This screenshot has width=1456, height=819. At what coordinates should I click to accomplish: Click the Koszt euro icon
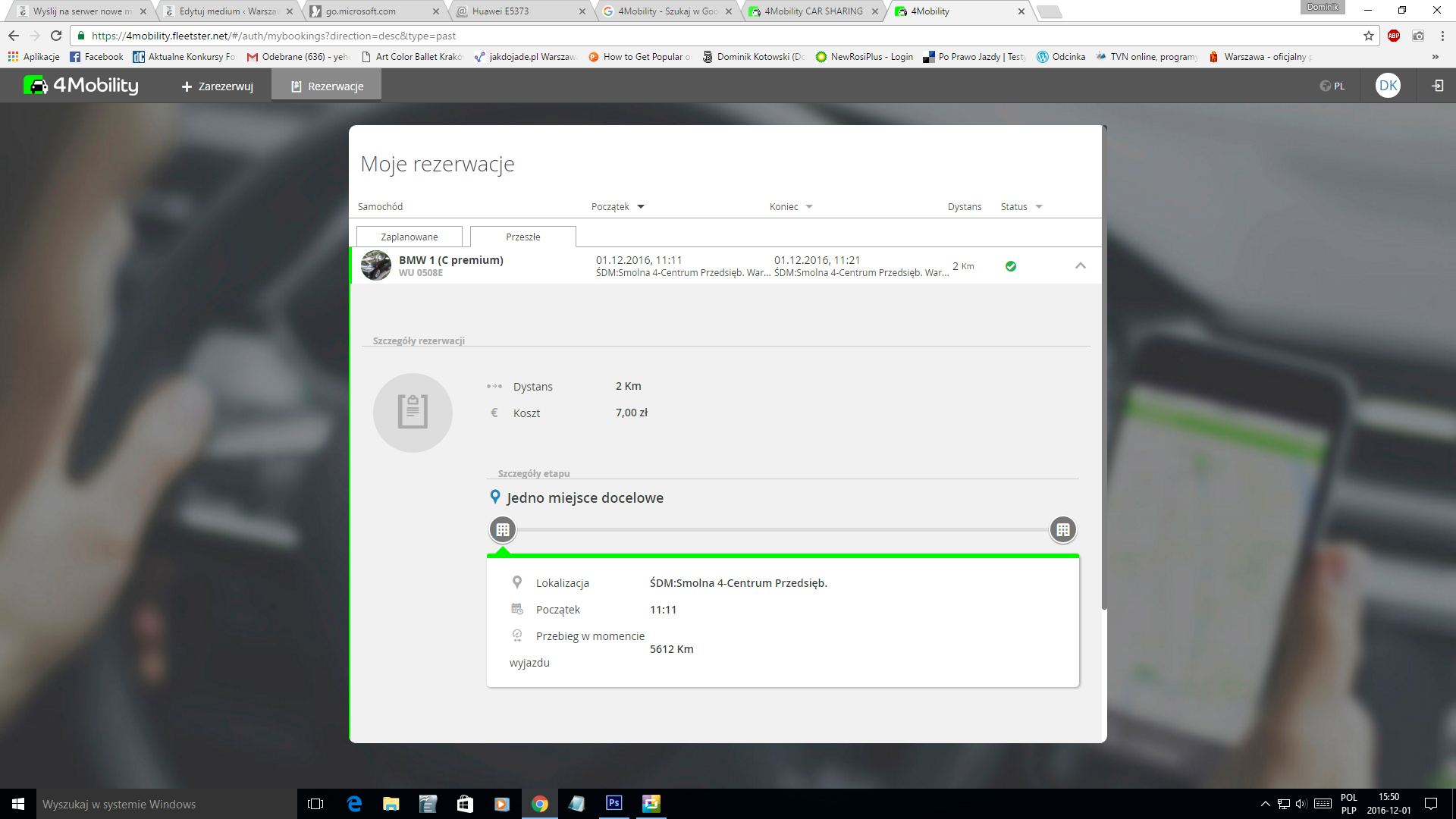pos(494,413)
